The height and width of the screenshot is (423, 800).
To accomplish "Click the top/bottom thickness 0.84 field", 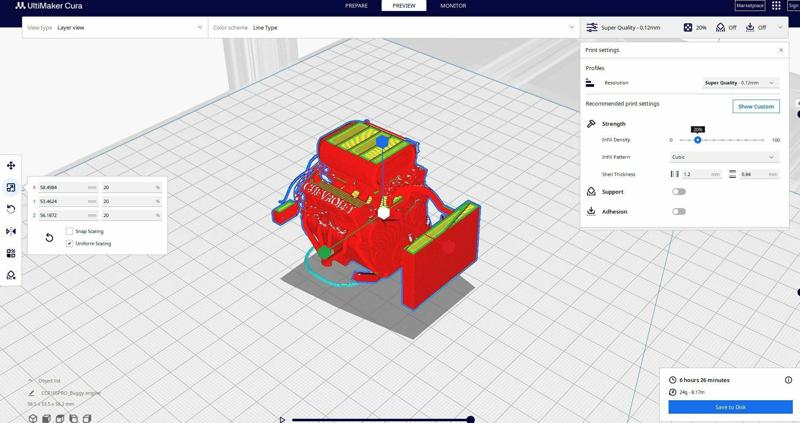I will coord(759,174).
